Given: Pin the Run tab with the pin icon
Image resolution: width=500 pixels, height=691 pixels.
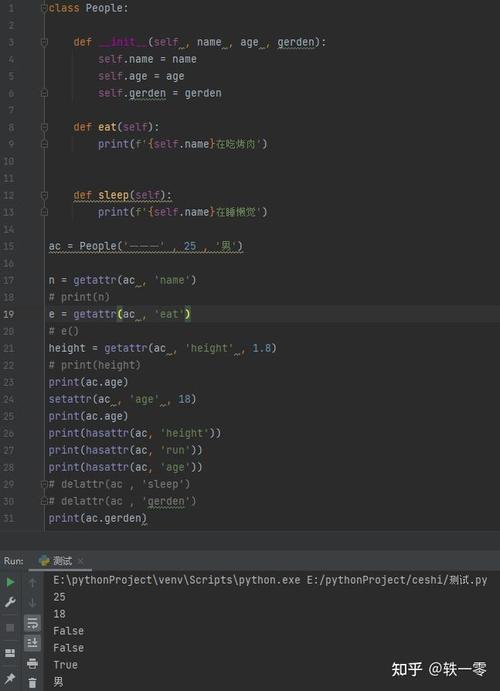Looking at the screenshot, I should coord(10,679).
